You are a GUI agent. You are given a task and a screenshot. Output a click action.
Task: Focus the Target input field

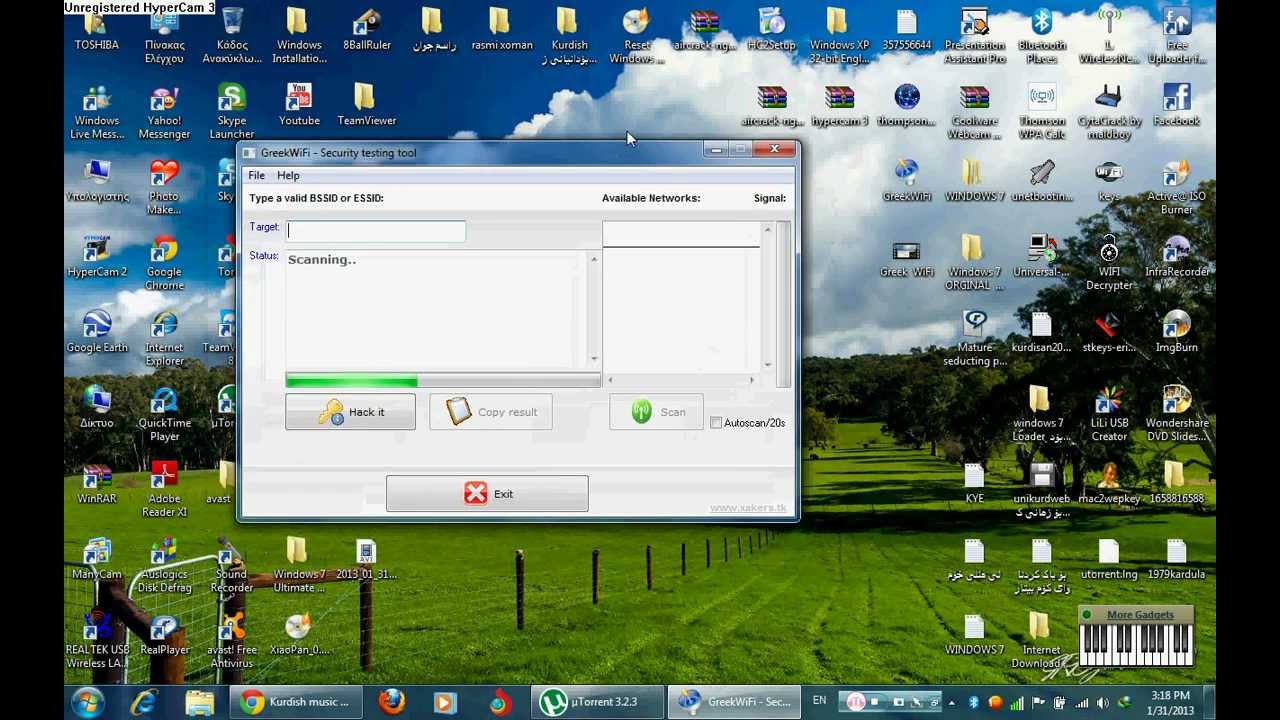coord(376,231)
